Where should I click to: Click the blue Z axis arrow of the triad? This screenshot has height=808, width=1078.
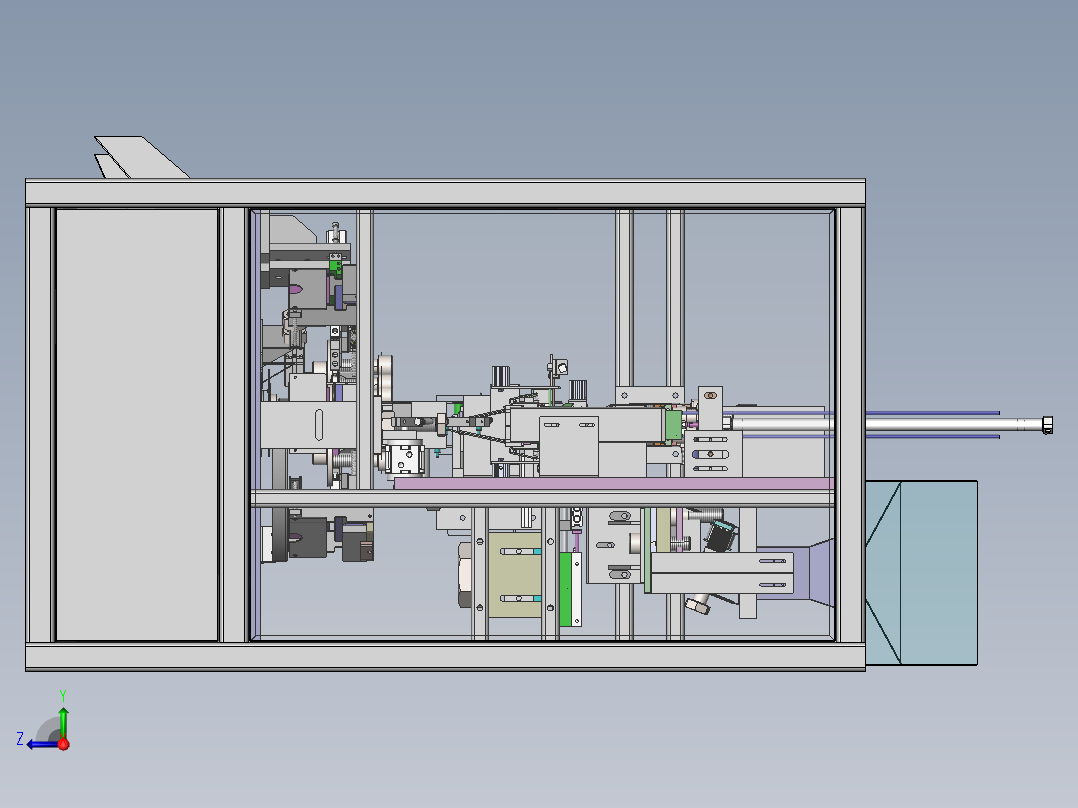[41, 744]
